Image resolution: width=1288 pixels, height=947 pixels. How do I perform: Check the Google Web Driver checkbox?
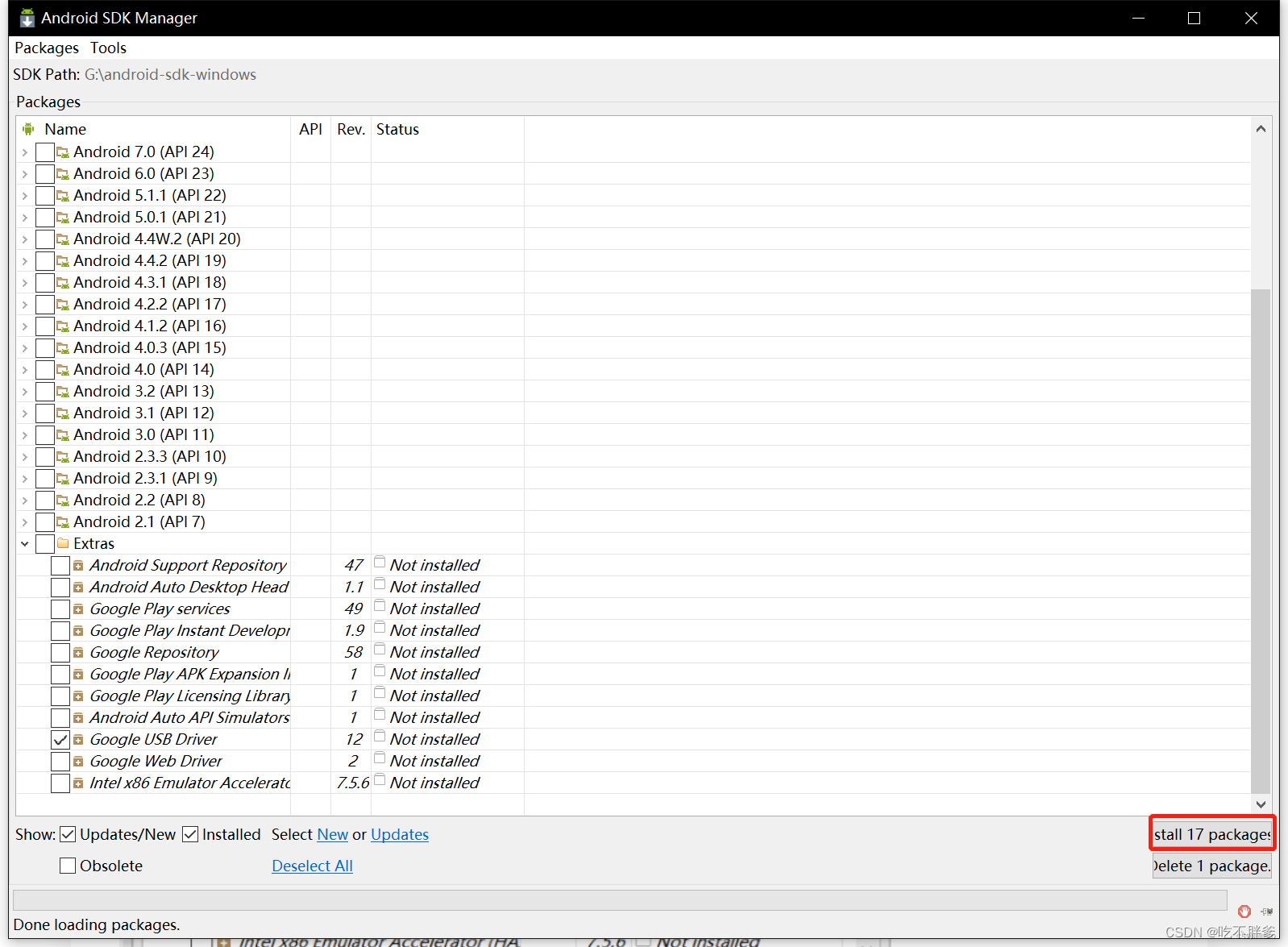coord(60,761)
